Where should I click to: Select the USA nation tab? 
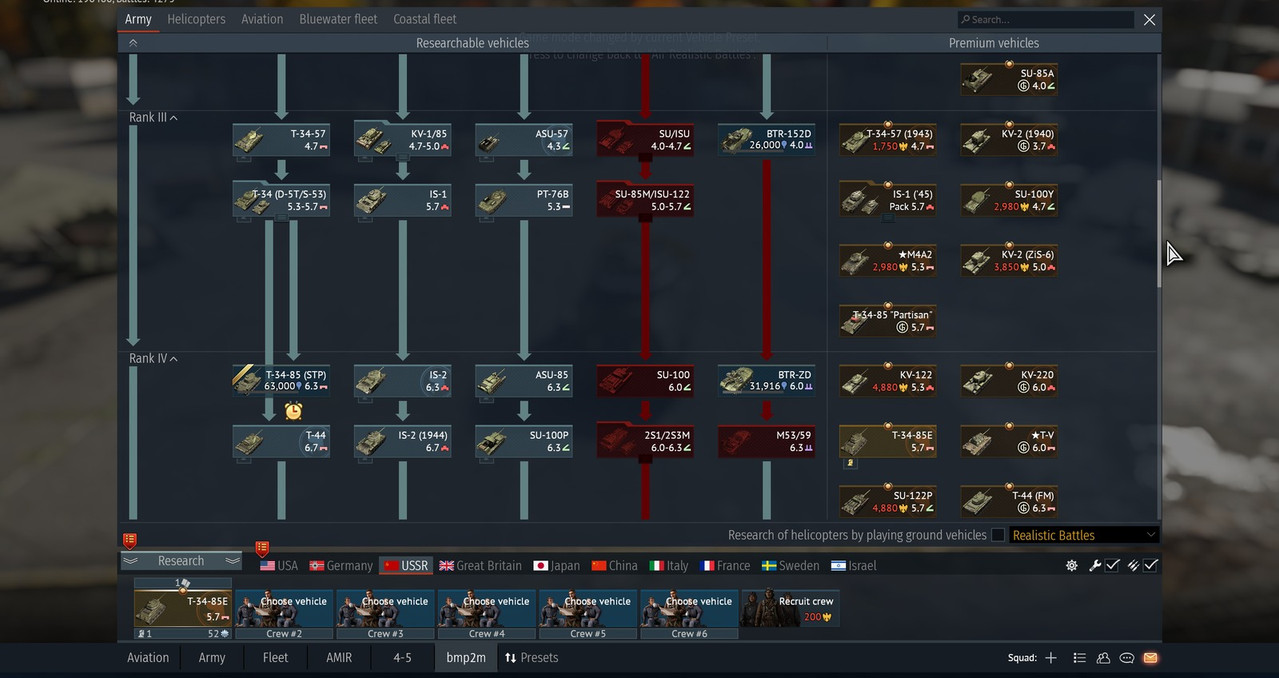click(x=279, y=565)
